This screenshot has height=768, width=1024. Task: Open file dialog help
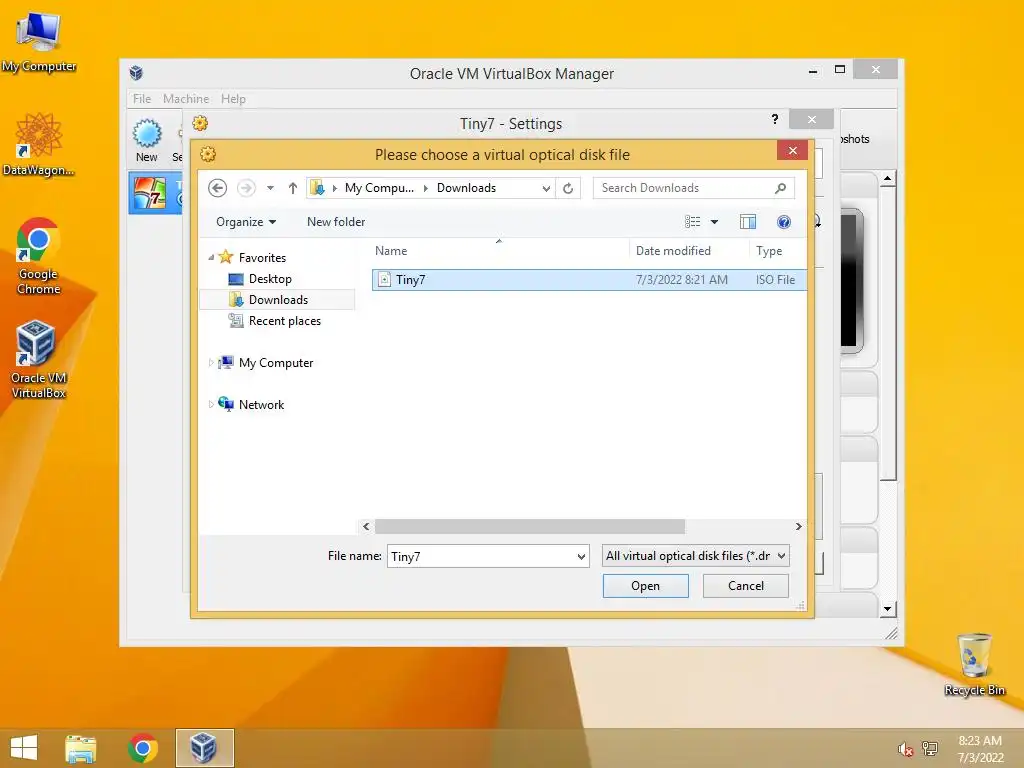[x=784, y=222]
